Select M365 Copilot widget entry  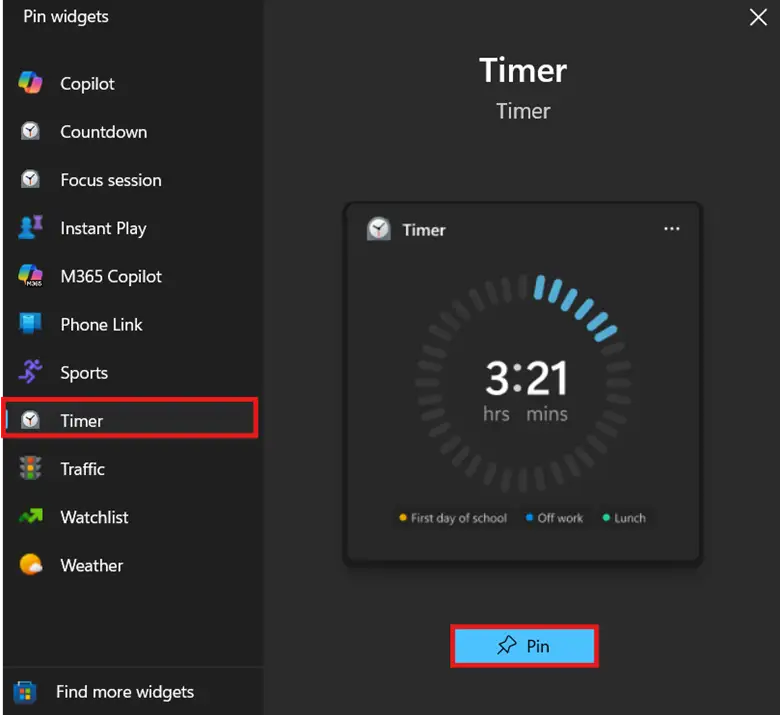[x=111, y=276]
